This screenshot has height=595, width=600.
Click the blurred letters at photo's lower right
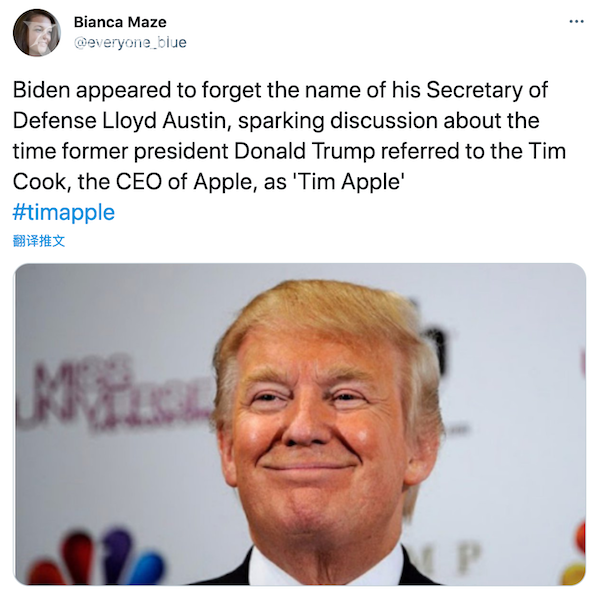tap(446, 558)
